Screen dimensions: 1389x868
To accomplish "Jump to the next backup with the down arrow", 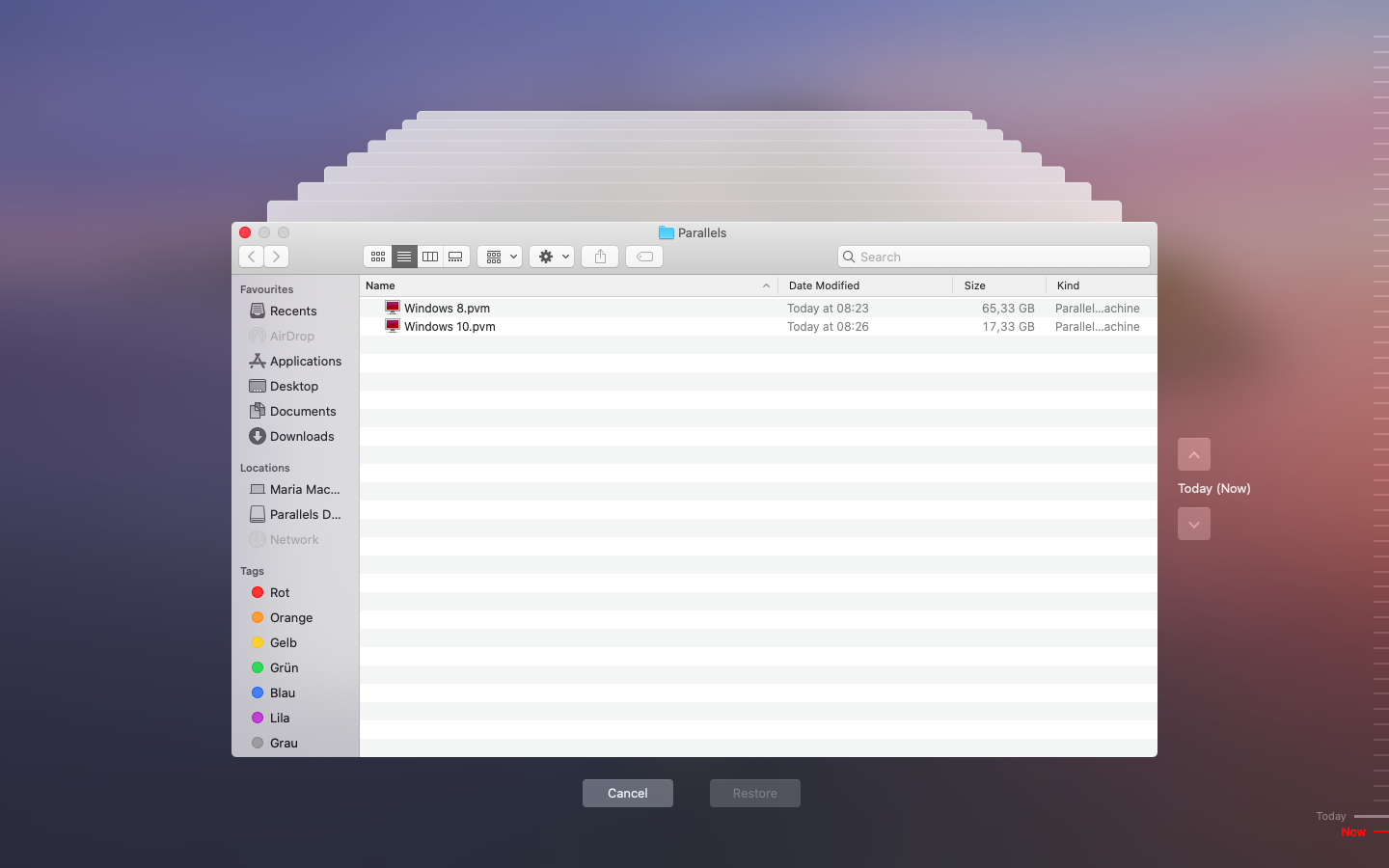I will pyautogui.click(x=1193, y=524).
